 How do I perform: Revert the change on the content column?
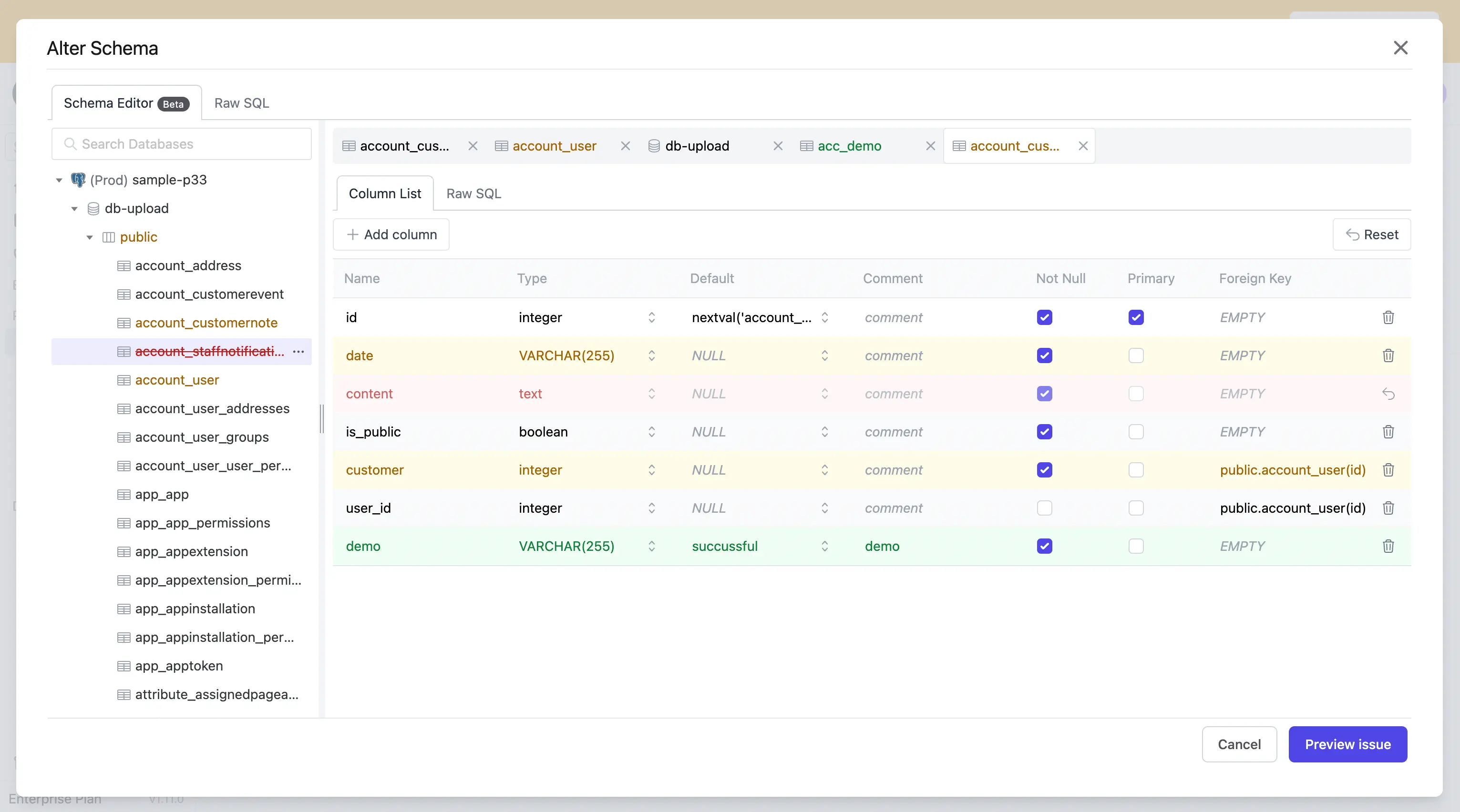point(1389,393)
